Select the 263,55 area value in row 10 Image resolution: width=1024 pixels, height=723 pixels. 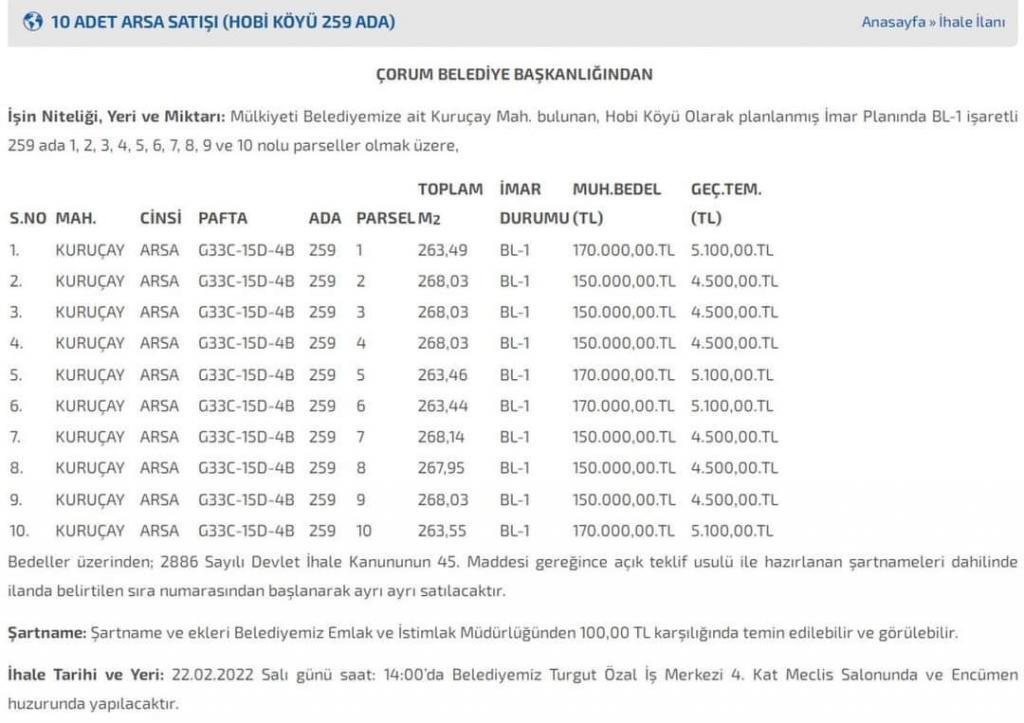tap(443, 531)
